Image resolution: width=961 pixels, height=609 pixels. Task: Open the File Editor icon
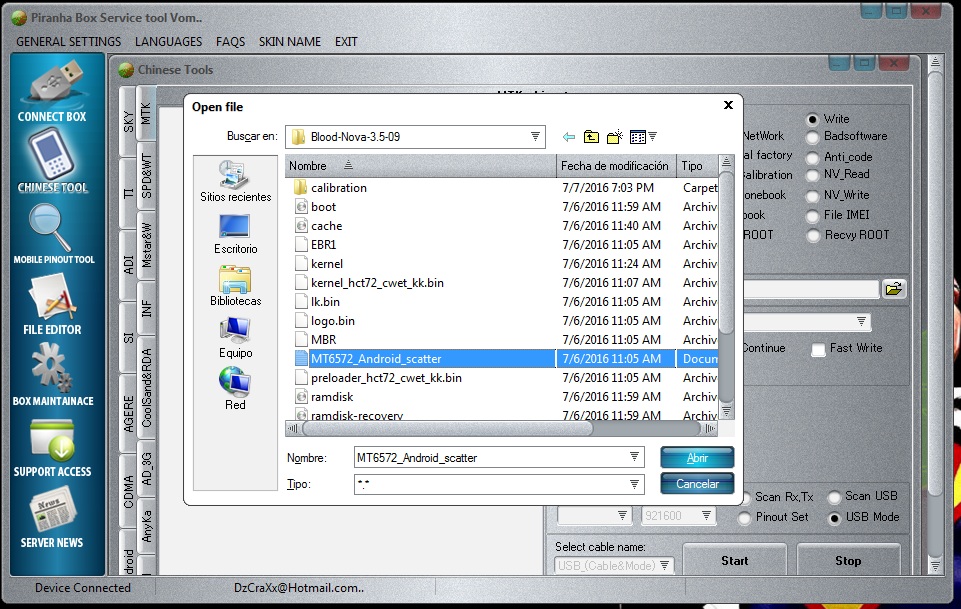52,297
